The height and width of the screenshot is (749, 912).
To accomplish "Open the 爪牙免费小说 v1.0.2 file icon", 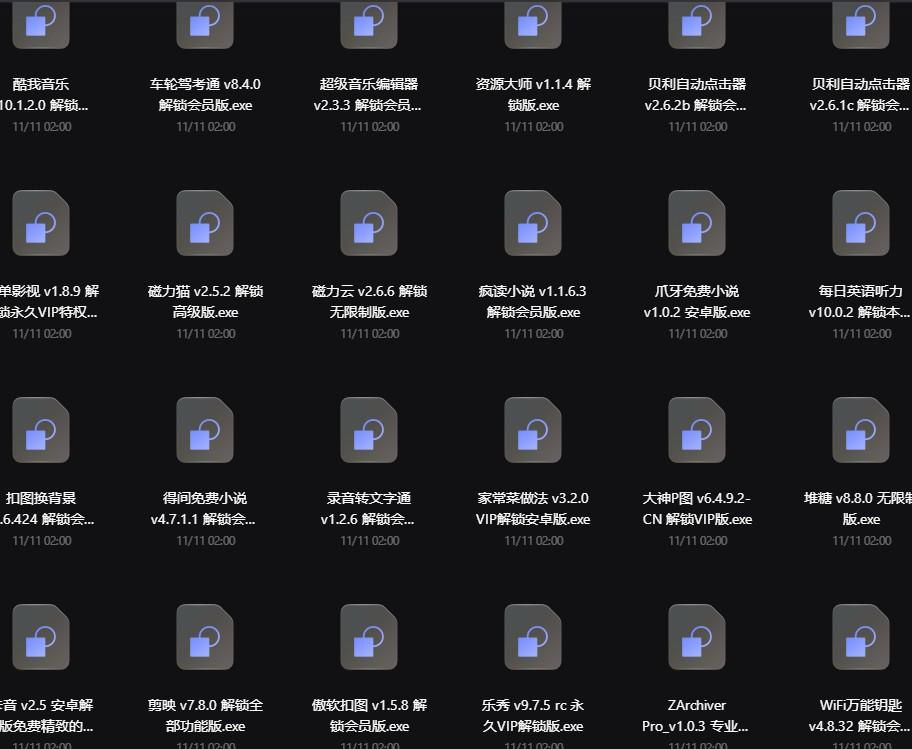I will (697, 223).
